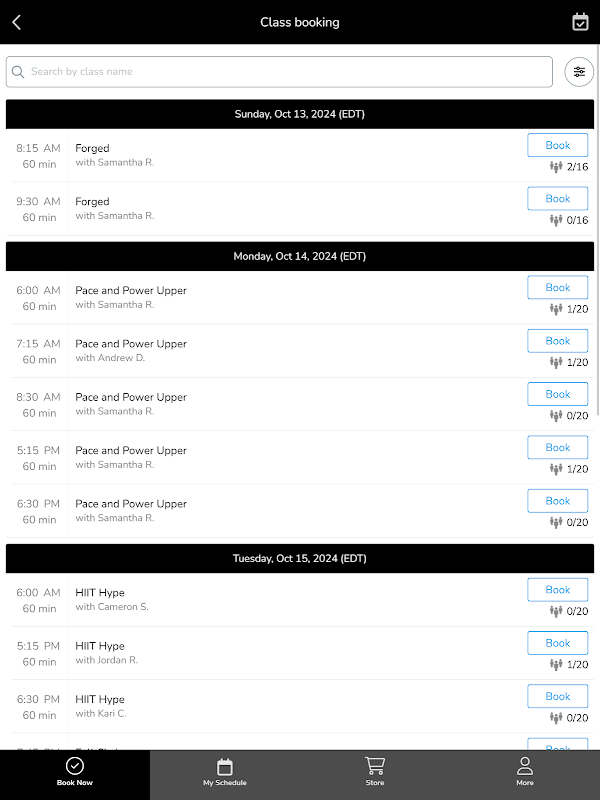Go back using the top-left arrow

(16, 22)
